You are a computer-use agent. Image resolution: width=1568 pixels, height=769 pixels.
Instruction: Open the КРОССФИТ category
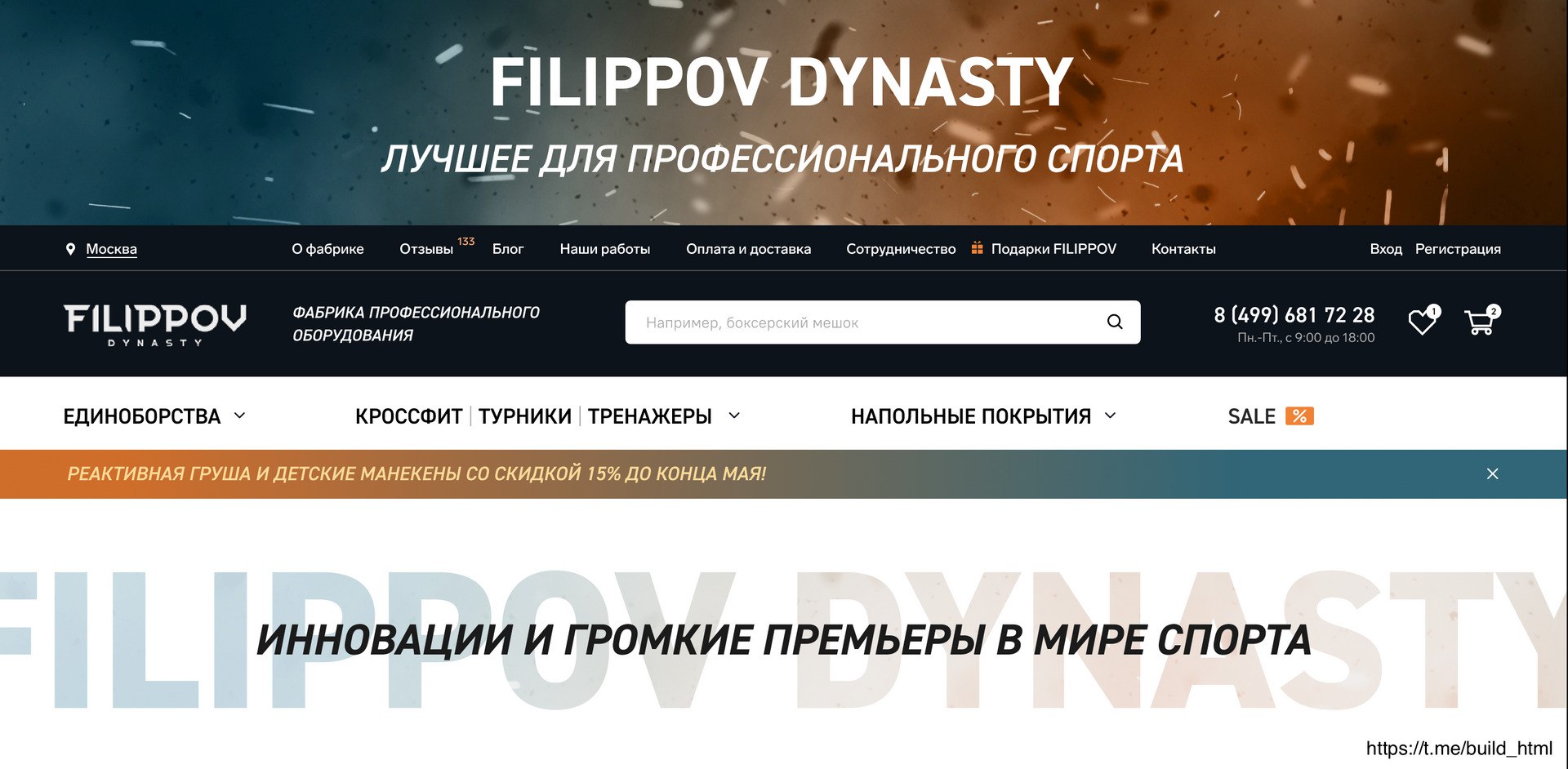[x=409, y=416]
